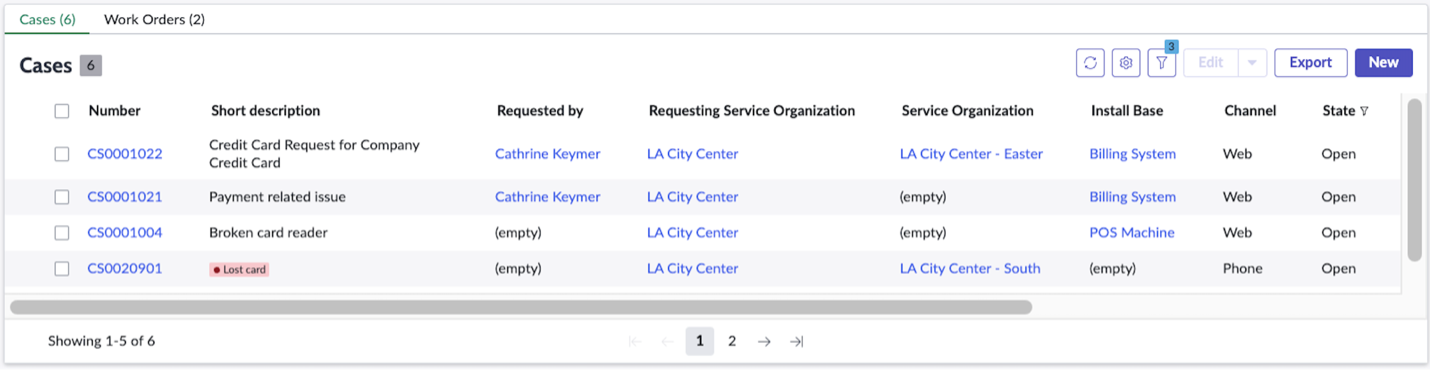This screenshot has height=372, width=1430.
Task: Click 'Showing 1-5 of 6' text
Action: (101, 341)
